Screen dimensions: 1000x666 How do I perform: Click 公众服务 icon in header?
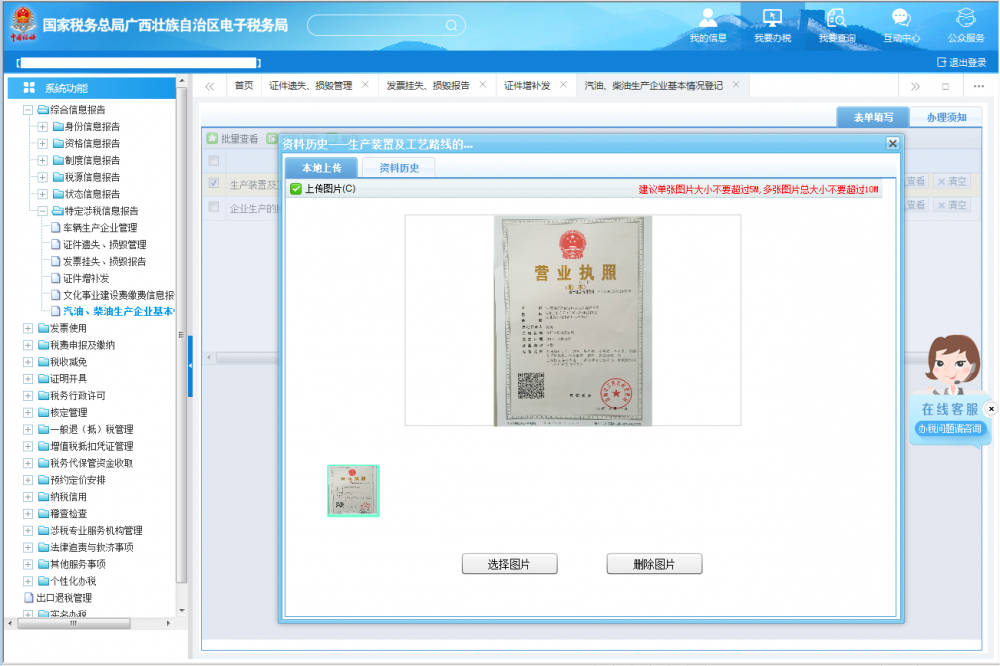(965, 19)
